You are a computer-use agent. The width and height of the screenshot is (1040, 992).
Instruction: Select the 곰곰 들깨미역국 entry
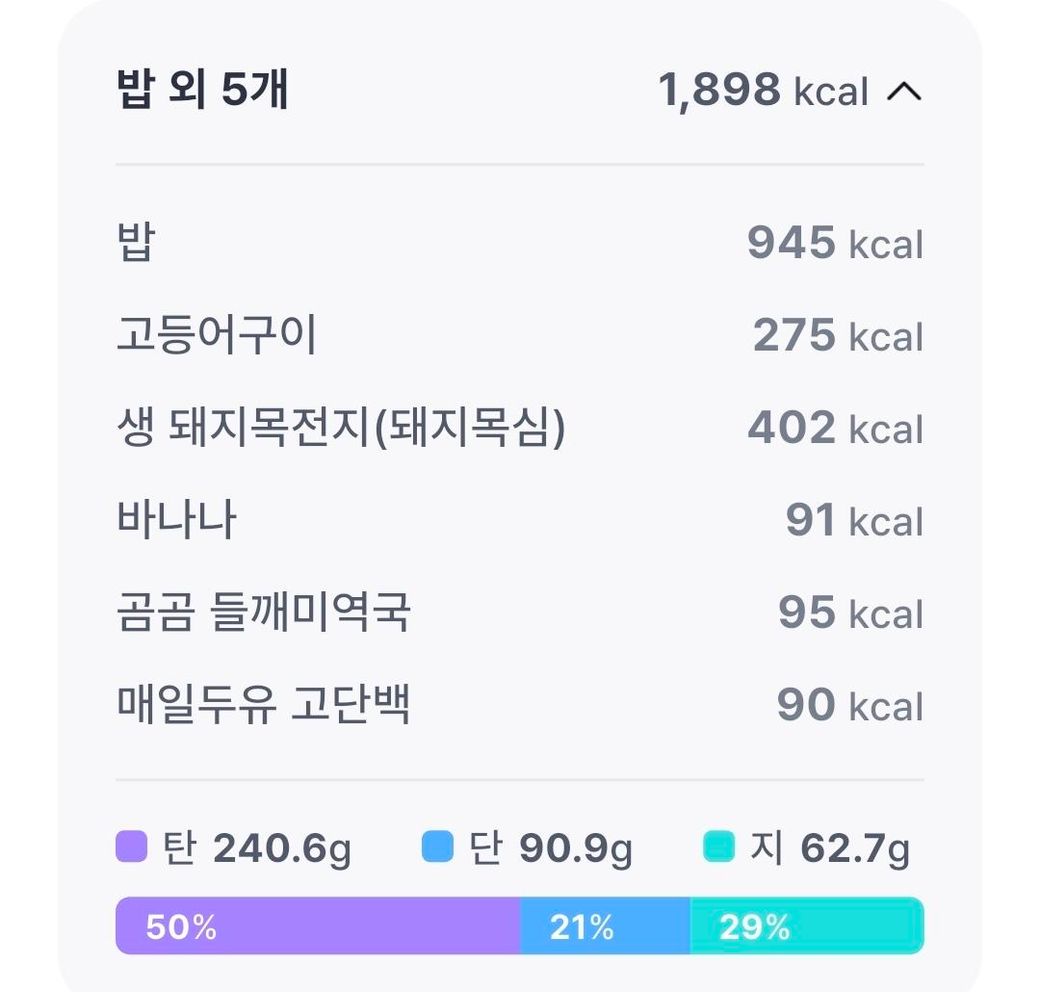pos(263,613)
